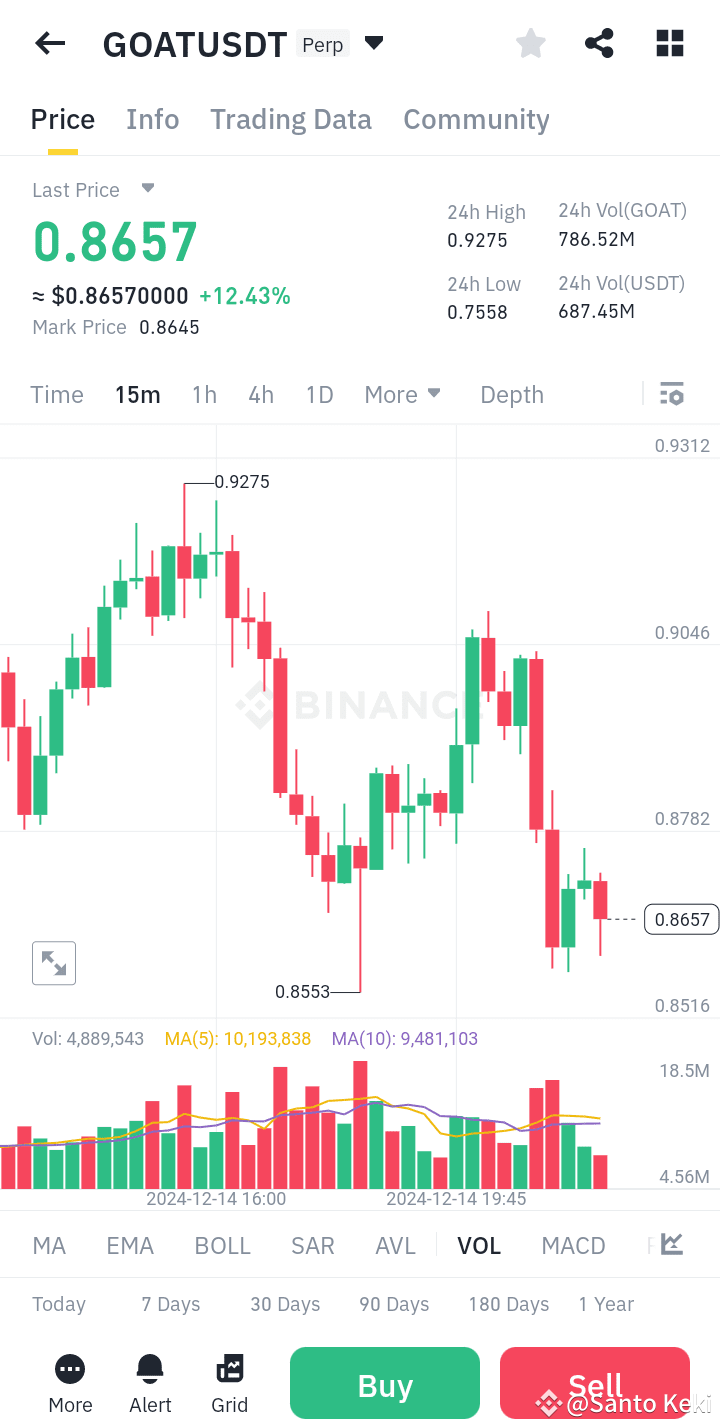
Task: Switch to Grid trading view
Action: pos(229,1383)
